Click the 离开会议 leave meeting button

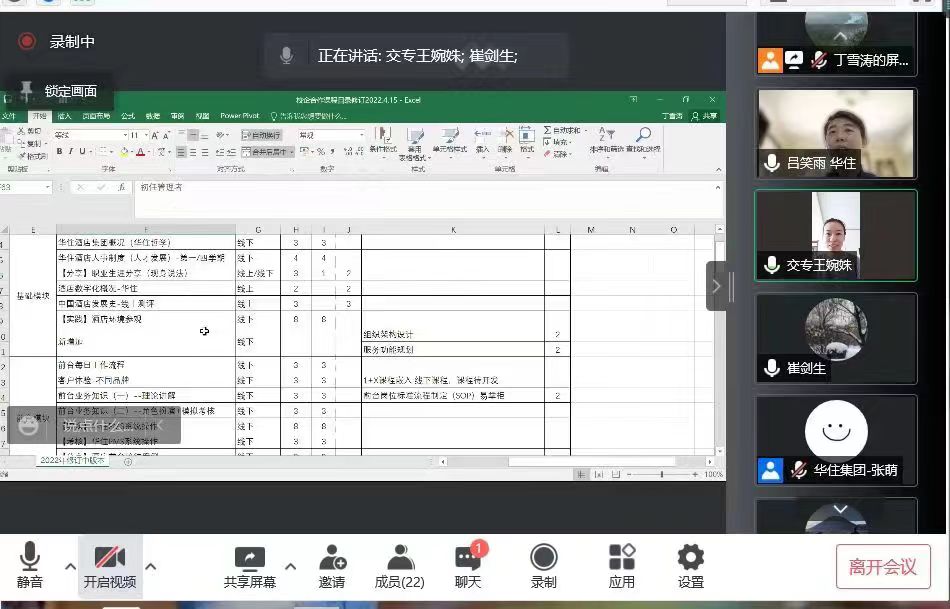click(883, 567)
